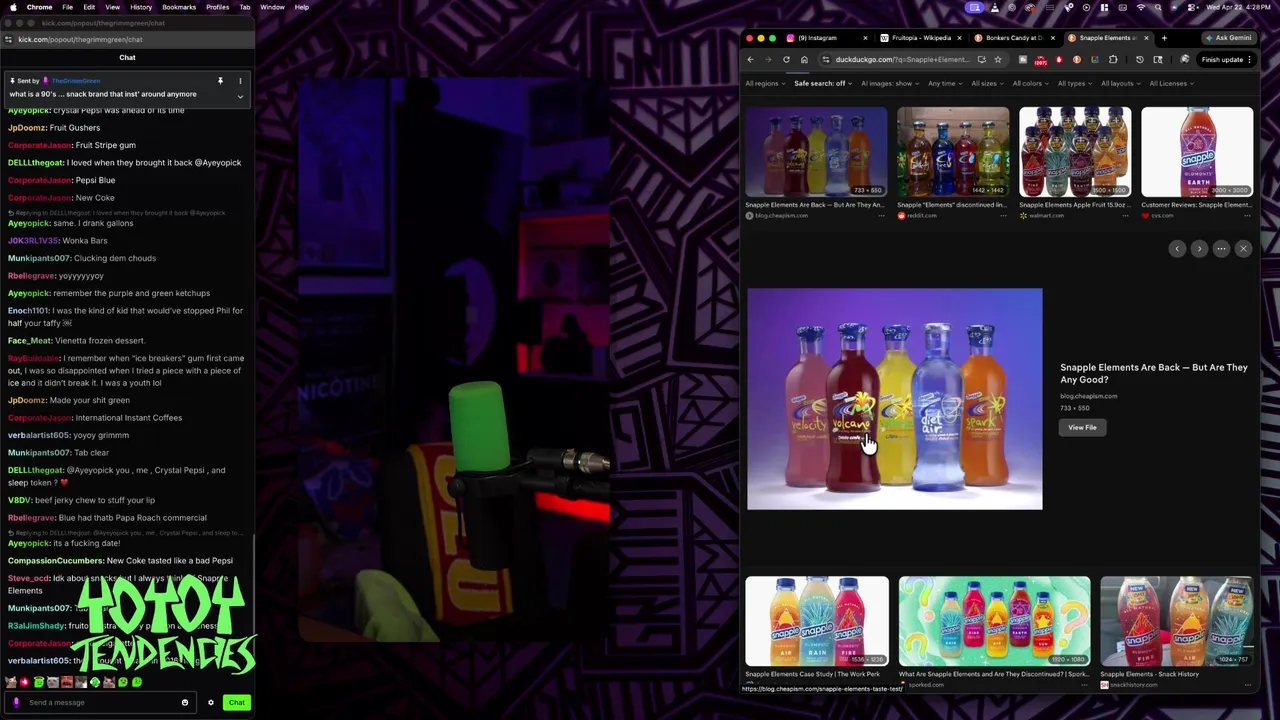Open the All colors filter
The width and height of the screenshot is (1280, 720).
tap(1031, 84)
